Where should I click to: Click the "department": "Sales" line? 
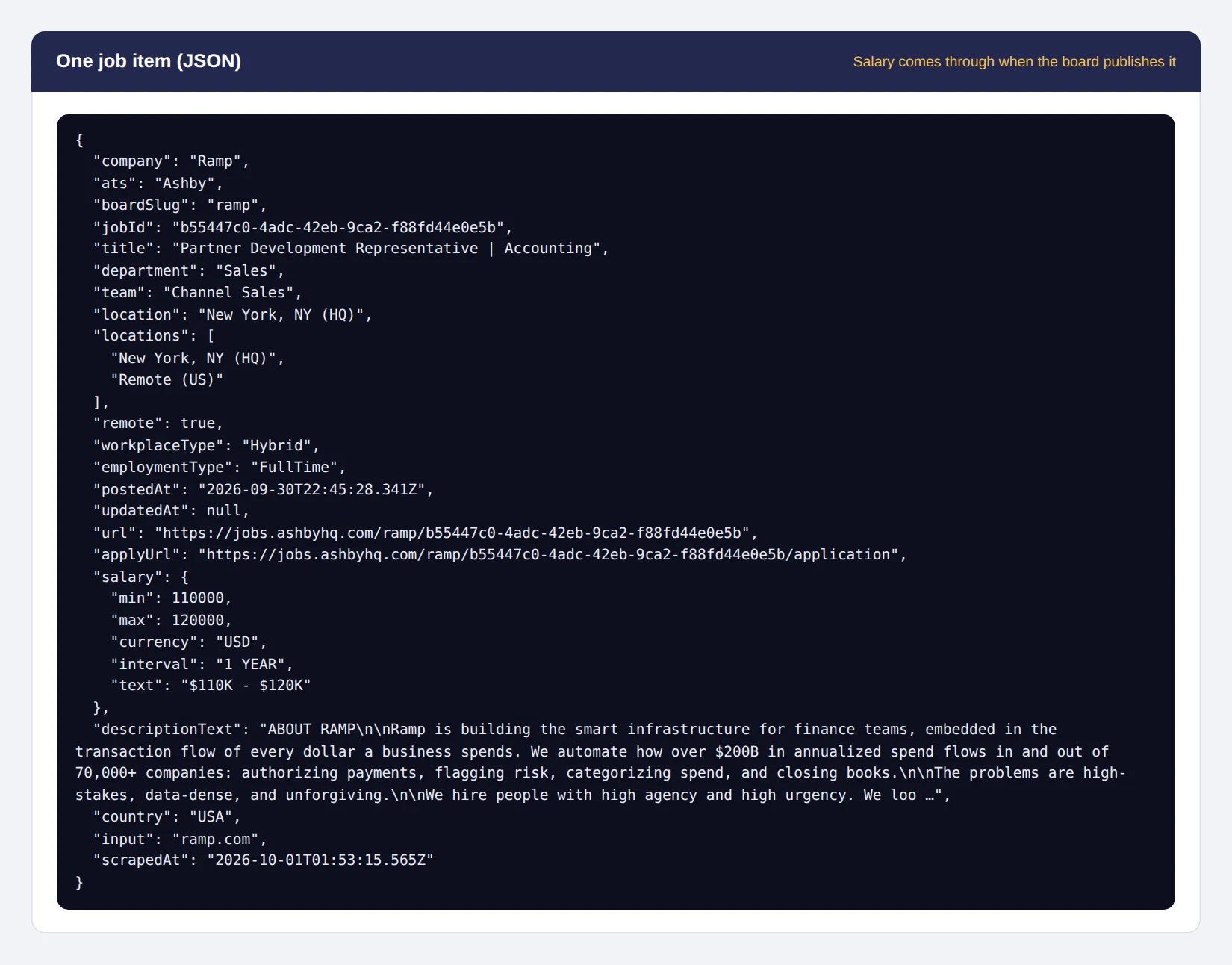click(188, 270)
